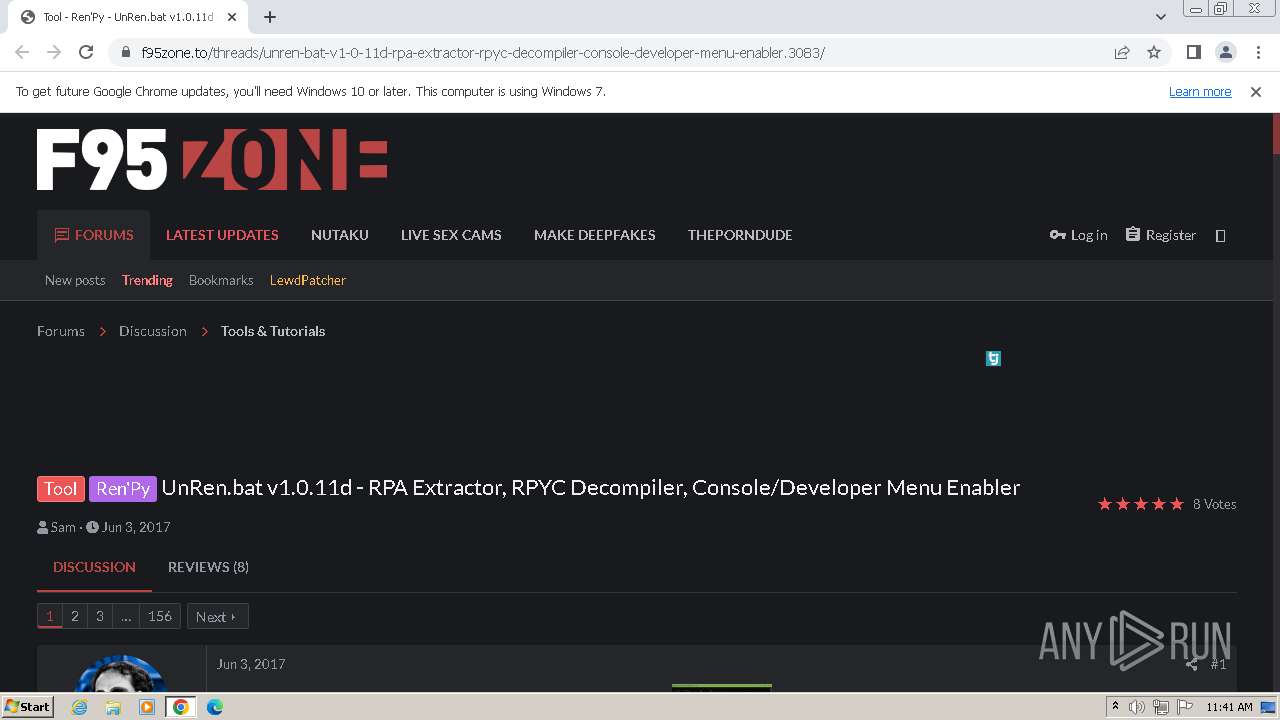Viewport: 1280px width, 720px height.
Task: Click the 11:41 AM taskbar clock
Action: pos(1229,707)
